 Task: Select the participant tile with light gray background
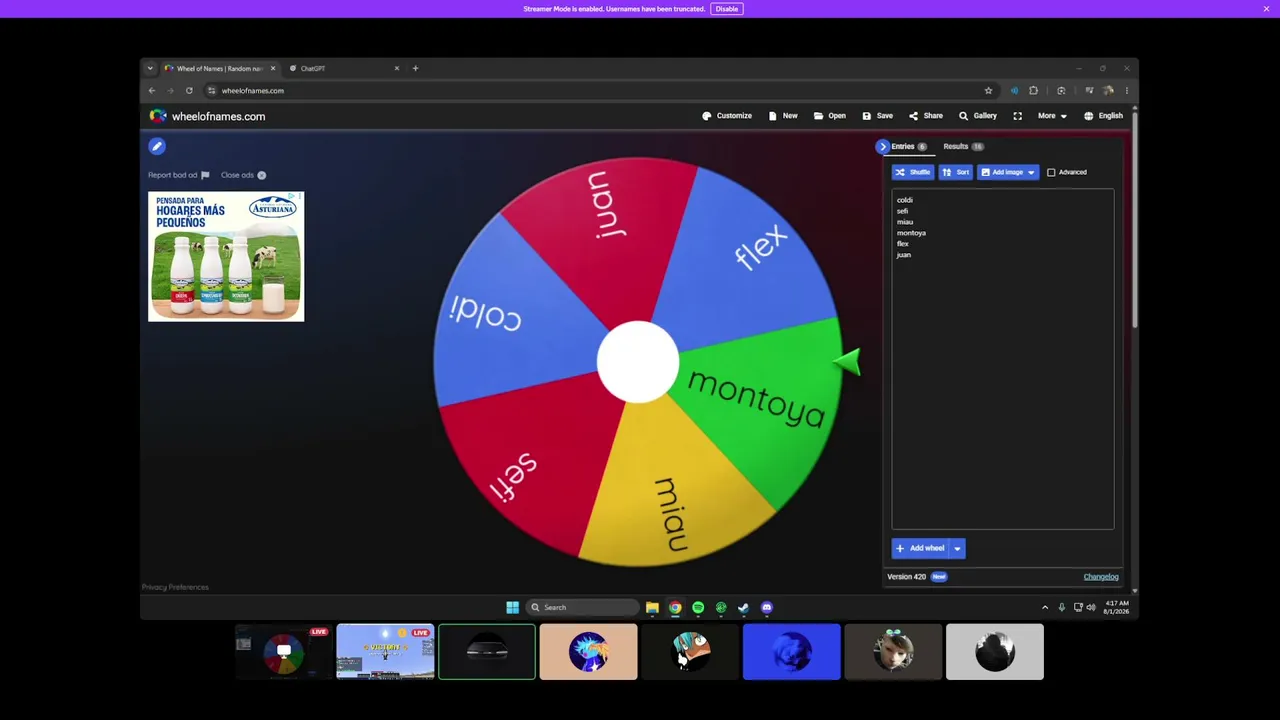click(994, 652)
